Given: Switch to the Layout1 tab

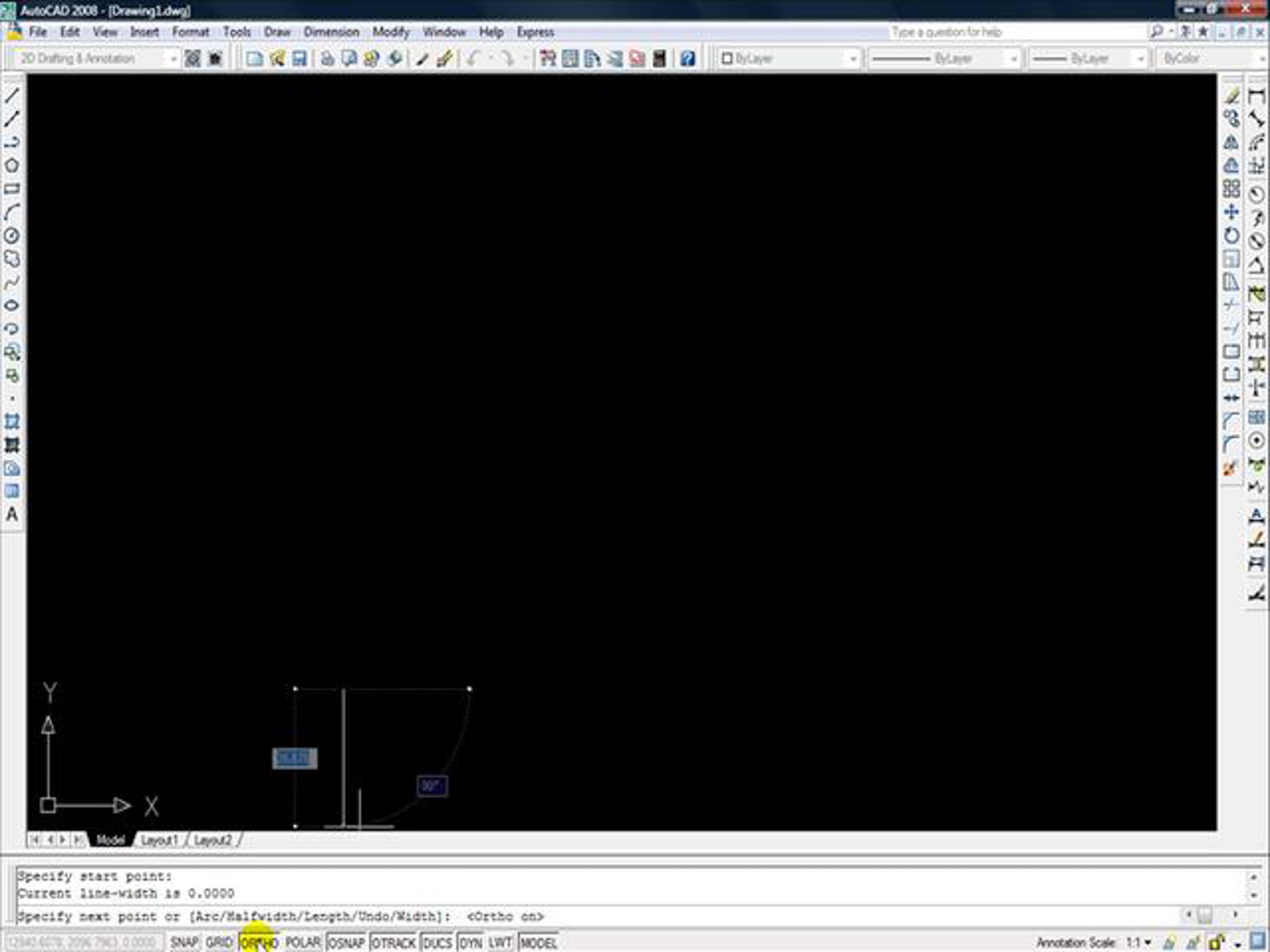Looking at the screenshot, I should pos(159,840).
